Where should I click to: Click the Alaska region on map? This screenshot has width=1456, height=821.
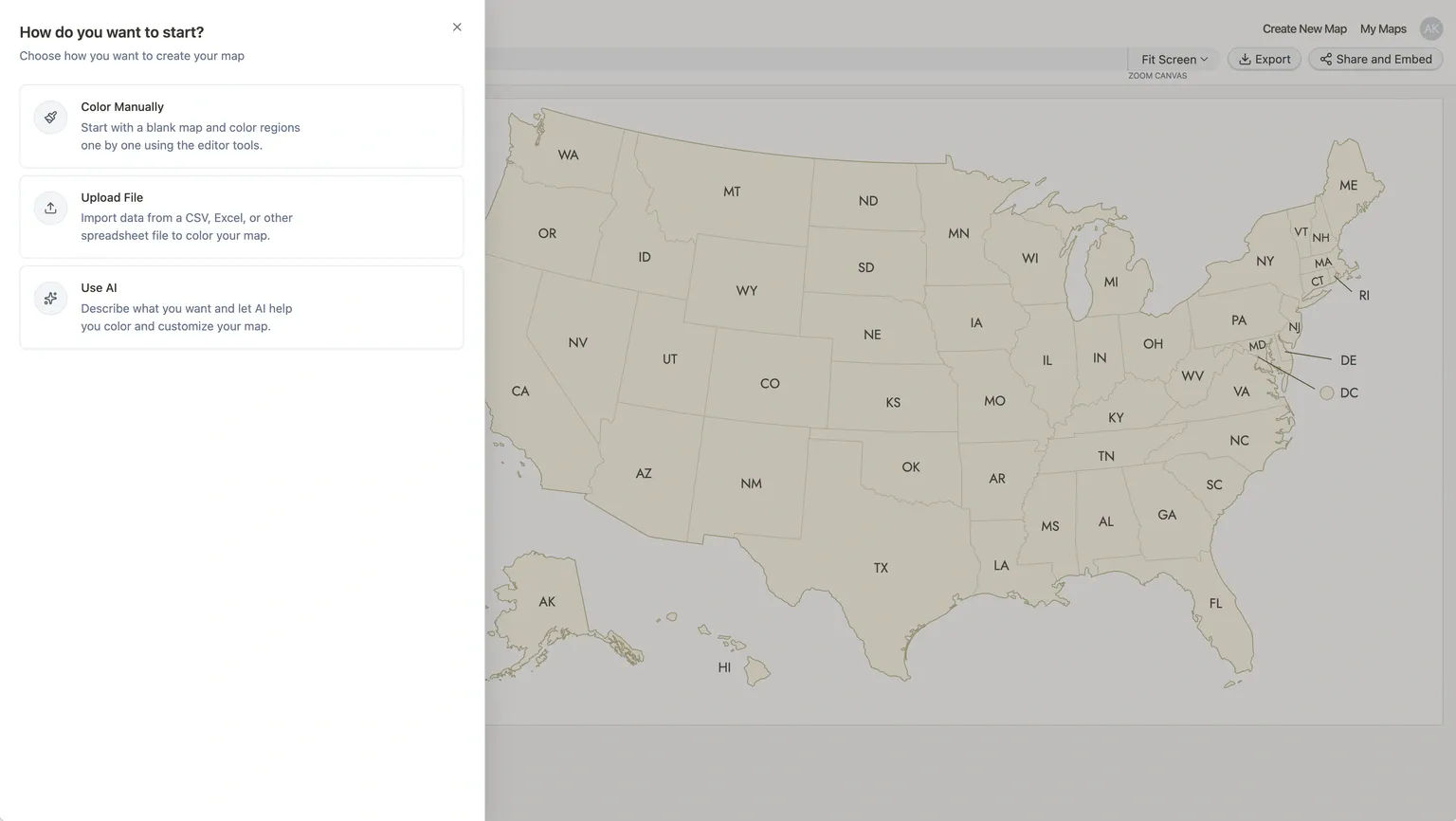pos(547,601)
